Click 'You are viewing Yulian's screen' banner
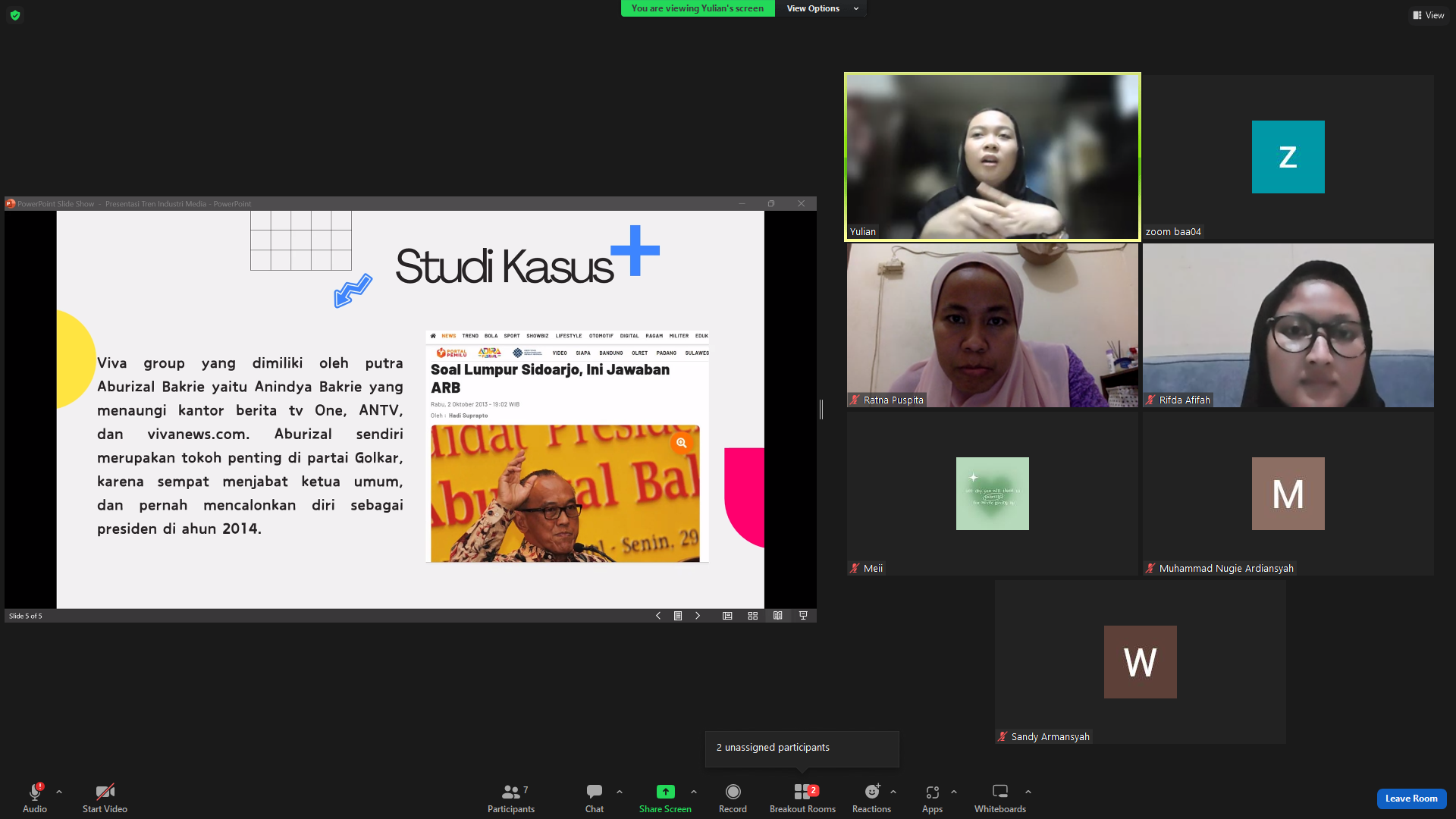1456x819 pixels. point(698,8)
